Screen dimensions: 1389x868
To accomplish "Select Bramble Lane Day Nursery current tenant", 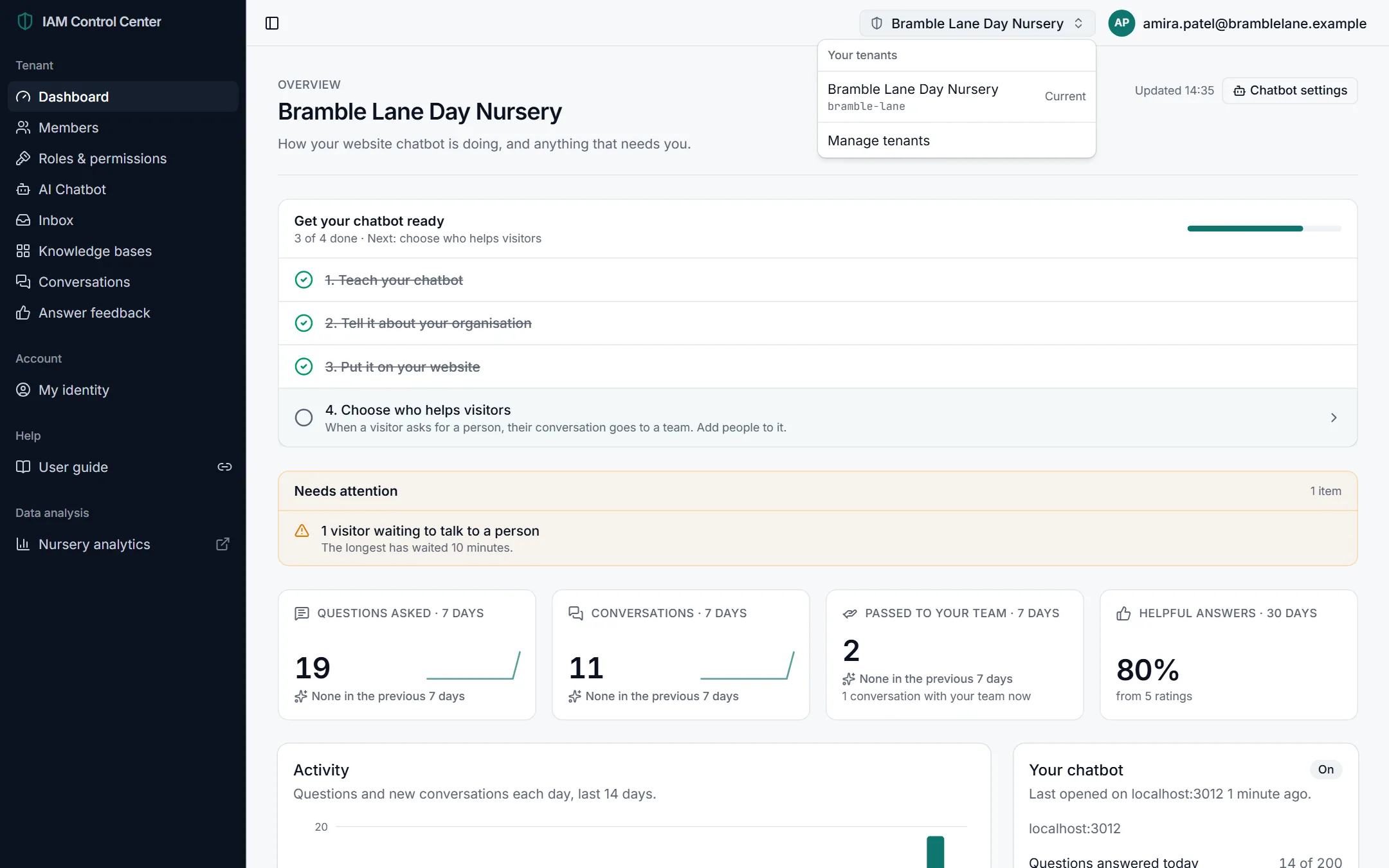I will pyautogui.click(x=957, y=96).
